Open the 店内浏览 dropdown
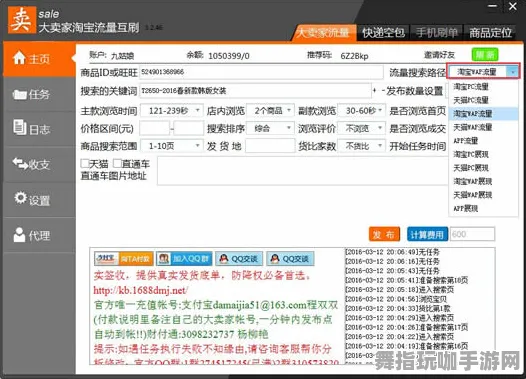Screen dimensions: 526x379 point(270,110)
